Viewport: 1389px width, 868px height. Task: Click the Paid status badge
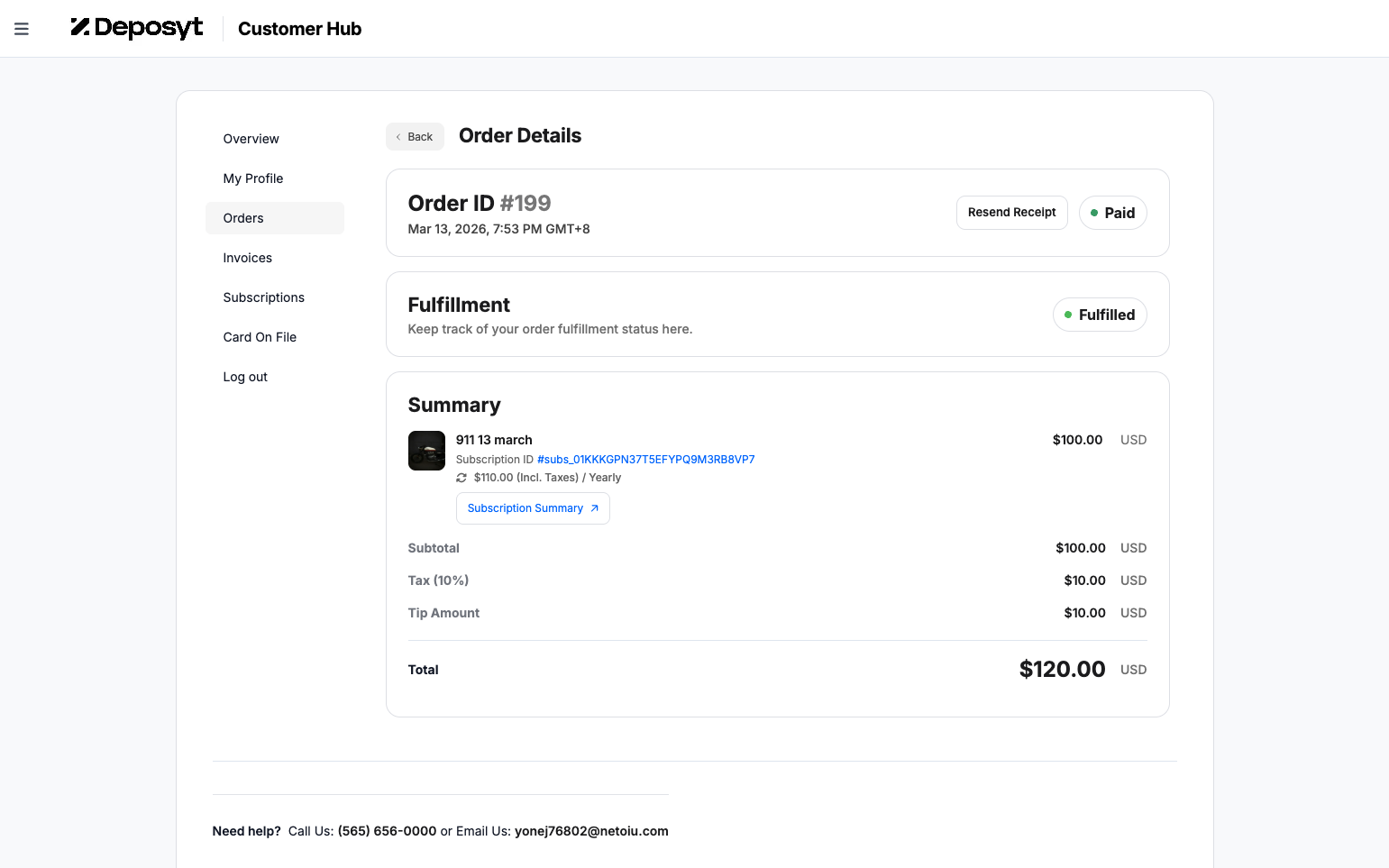click(1112, 213)
